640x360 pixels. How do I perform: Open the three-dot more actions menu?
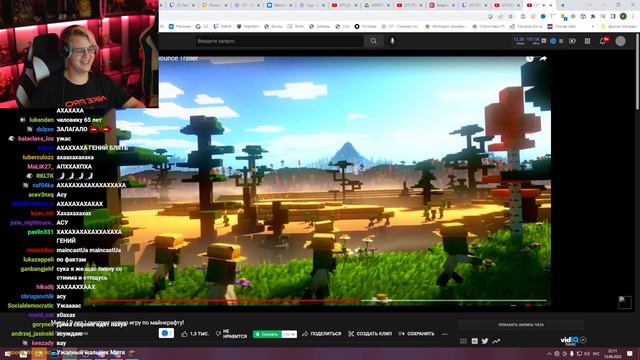pos(444,334)
